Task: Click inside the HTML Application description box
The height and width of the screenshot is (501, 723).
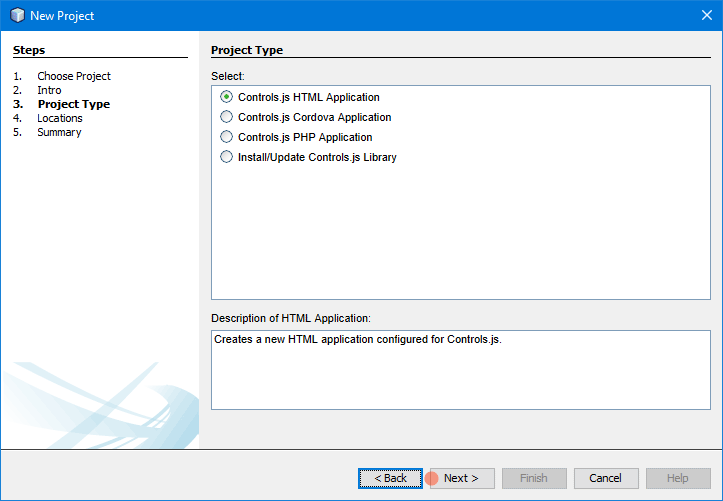Action: tap(461, 370)
